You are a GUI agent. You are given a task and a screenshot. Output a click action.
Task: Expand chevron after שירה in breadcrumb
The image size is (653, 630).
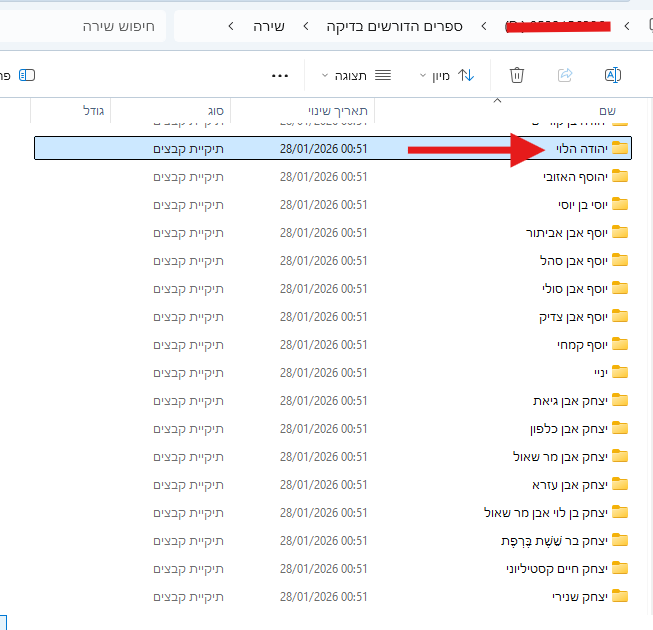point(232,25)
